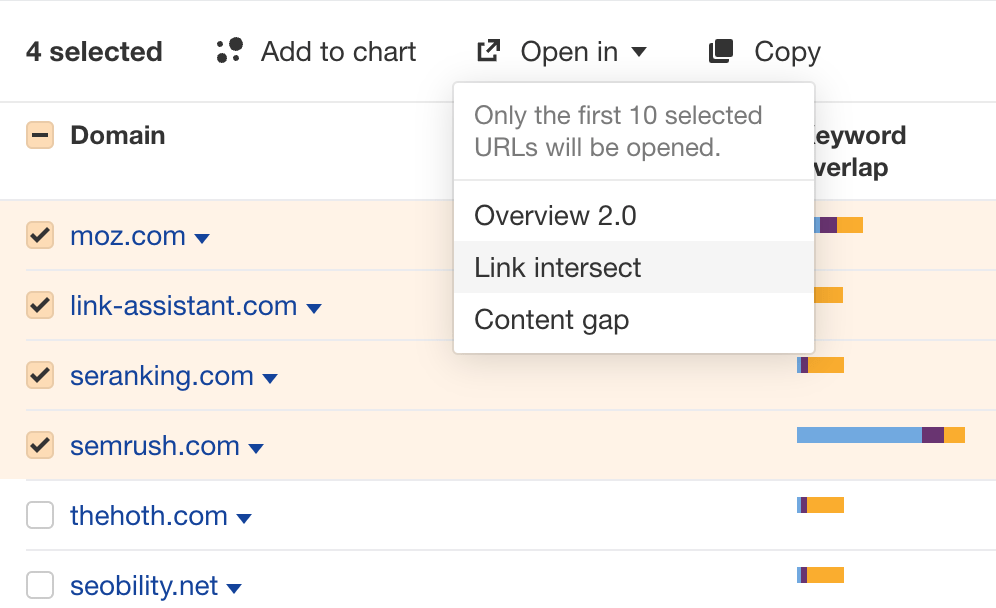
Task: Open the moz.com link
Action: (125, 236)
